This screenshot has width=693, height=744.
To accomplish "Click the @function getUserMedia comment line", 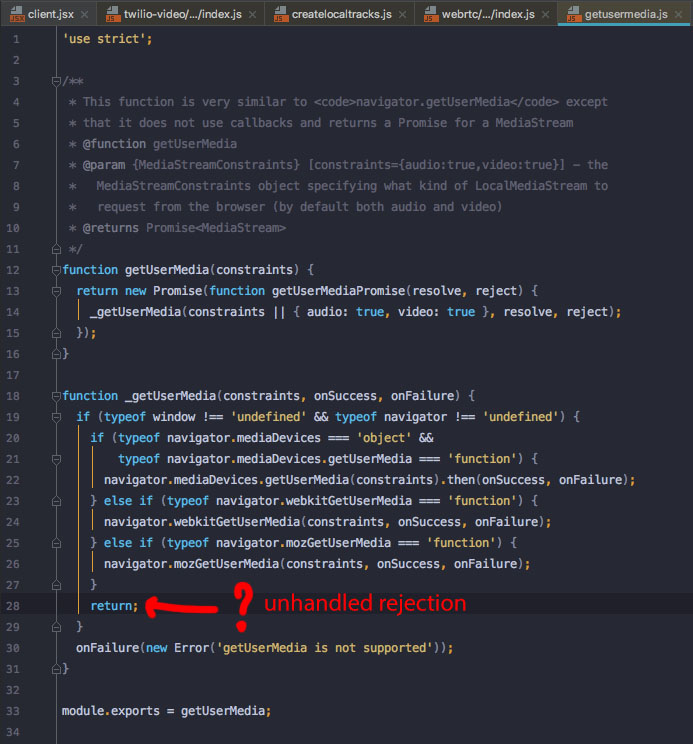I will click(159, 144).
